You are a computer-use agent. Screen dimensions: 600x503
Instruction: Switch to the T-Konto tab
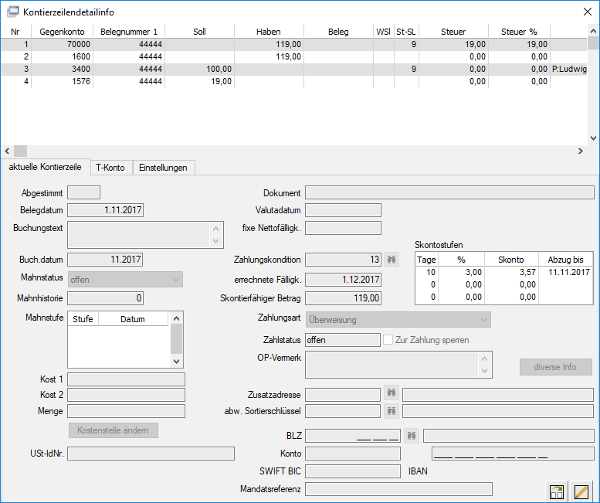point(110,168)
